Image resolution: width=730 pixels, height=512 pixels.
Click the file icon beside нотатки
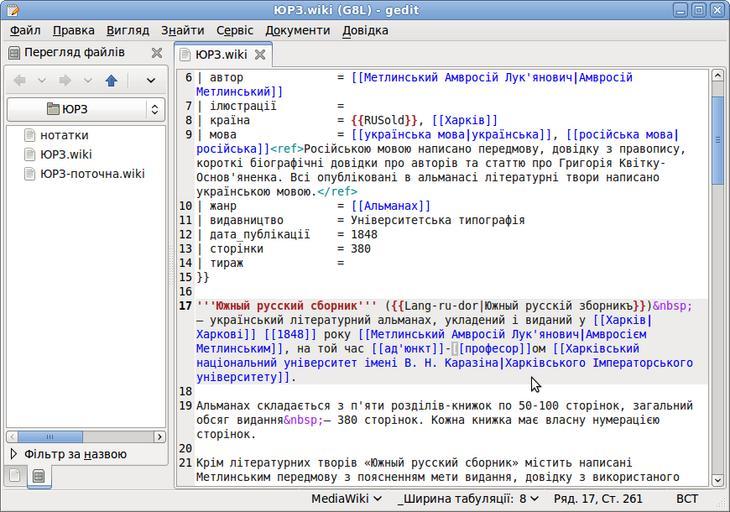(30, 135)
